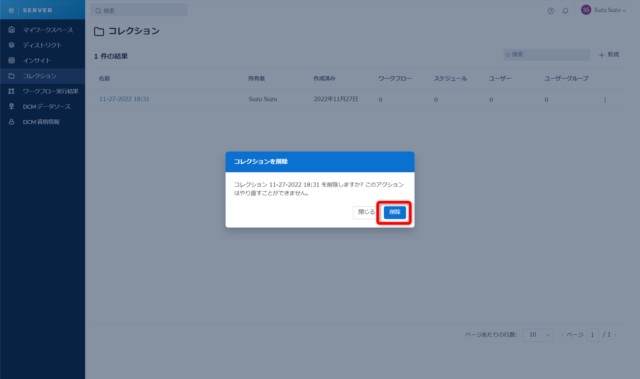Click the コレクション page title folder icon

(99, 31)
